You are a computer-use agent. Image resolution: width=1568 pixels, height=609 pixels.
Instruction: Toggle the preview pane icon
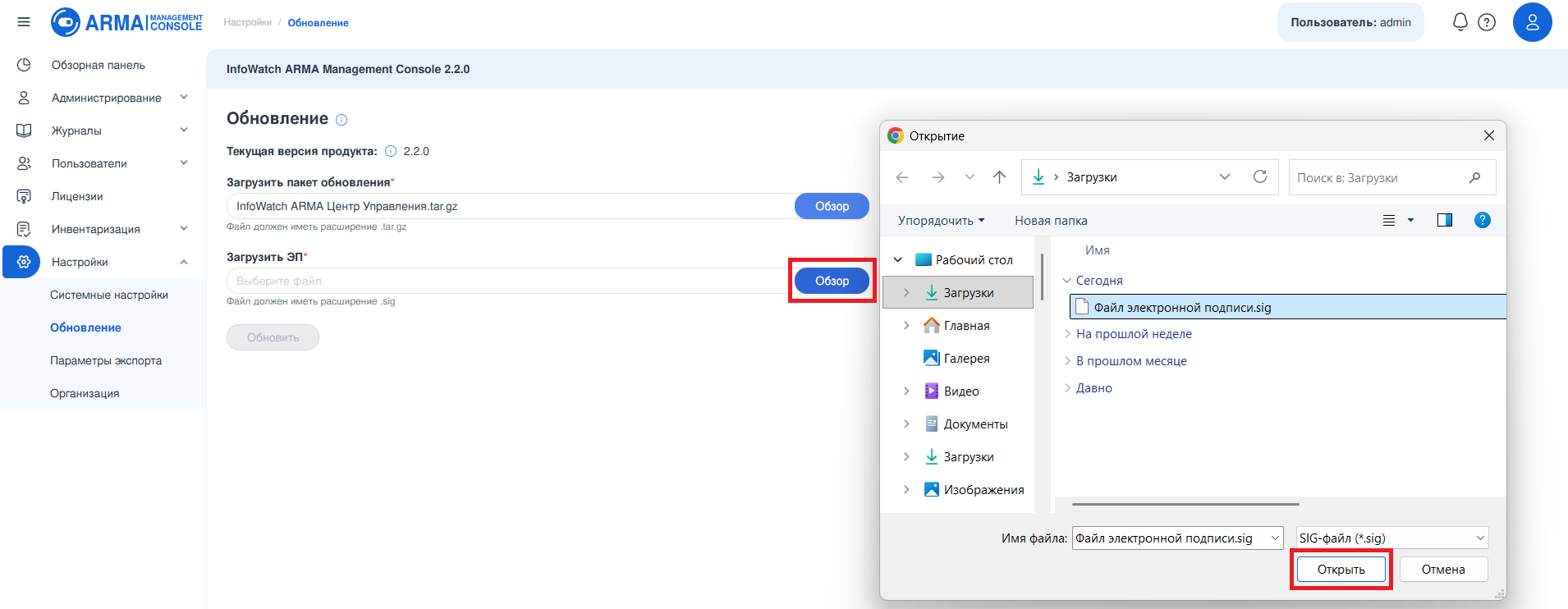[x=1445, y=220]
